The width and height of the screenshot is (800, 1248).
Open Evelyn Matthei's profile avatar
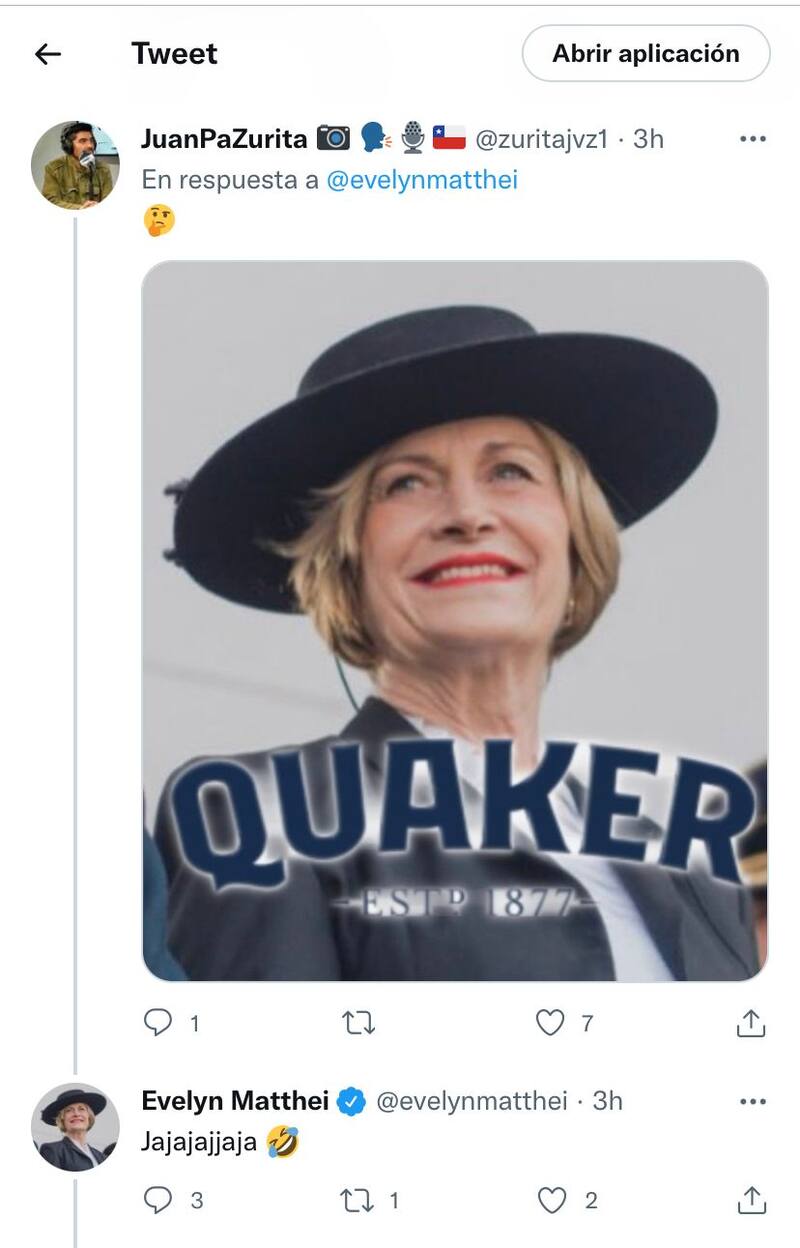click(75, 1127)
